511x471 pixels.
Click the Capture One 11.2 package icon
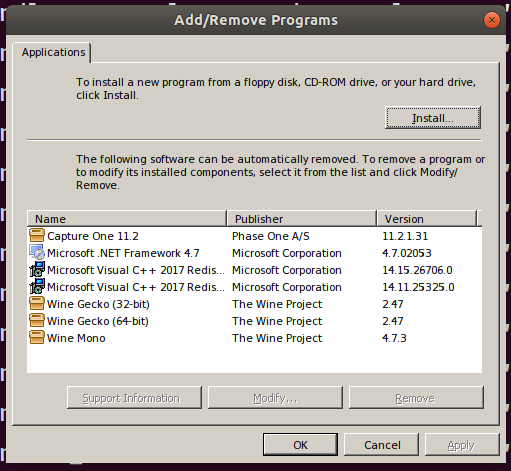(x=37, y=235)
